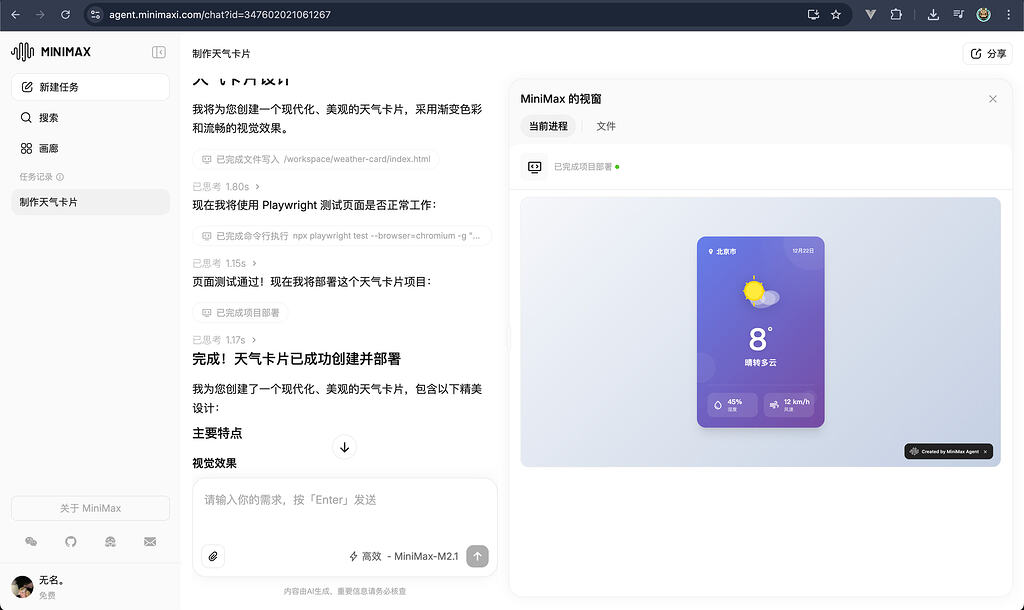This screenshot has width=1024, height=610.
Task: Expand the 已思考 1.17s thinking chevron
Action: coord(253,340)
